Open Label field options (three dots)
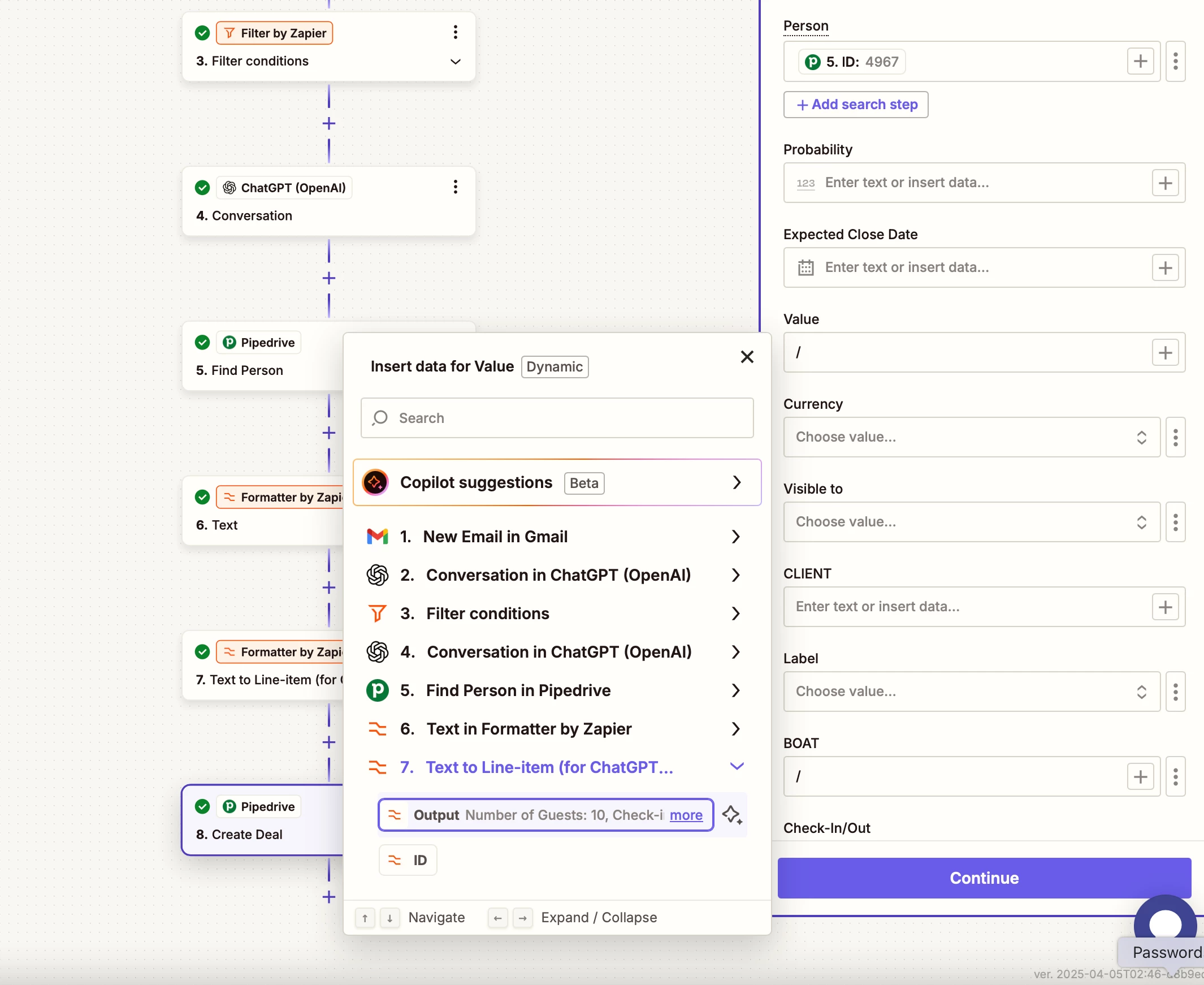 click(x=1176, y=692)
